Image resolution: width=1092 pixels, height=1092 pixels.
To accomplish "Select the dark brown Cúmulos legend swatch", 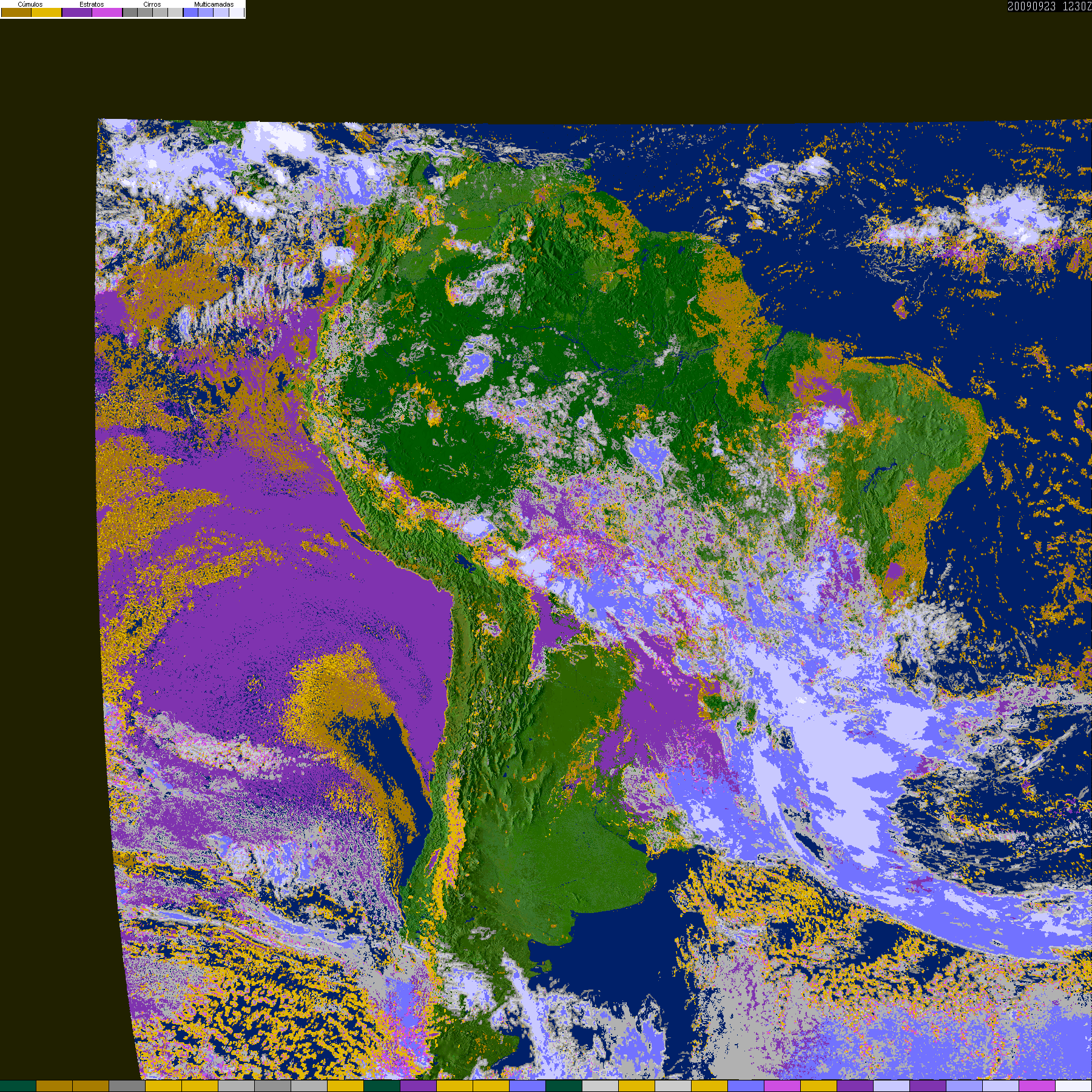I will pyautogui.click(x=16, y=12).
